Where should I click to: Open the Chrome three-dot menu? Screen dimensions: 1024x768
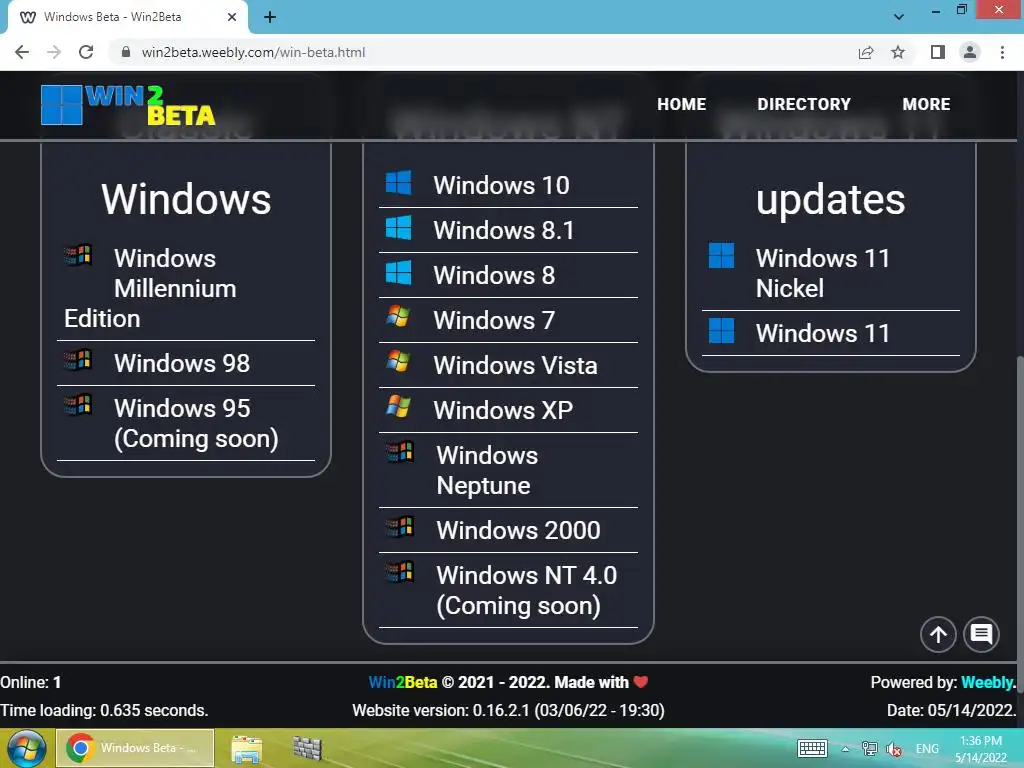pos(1002,52)
